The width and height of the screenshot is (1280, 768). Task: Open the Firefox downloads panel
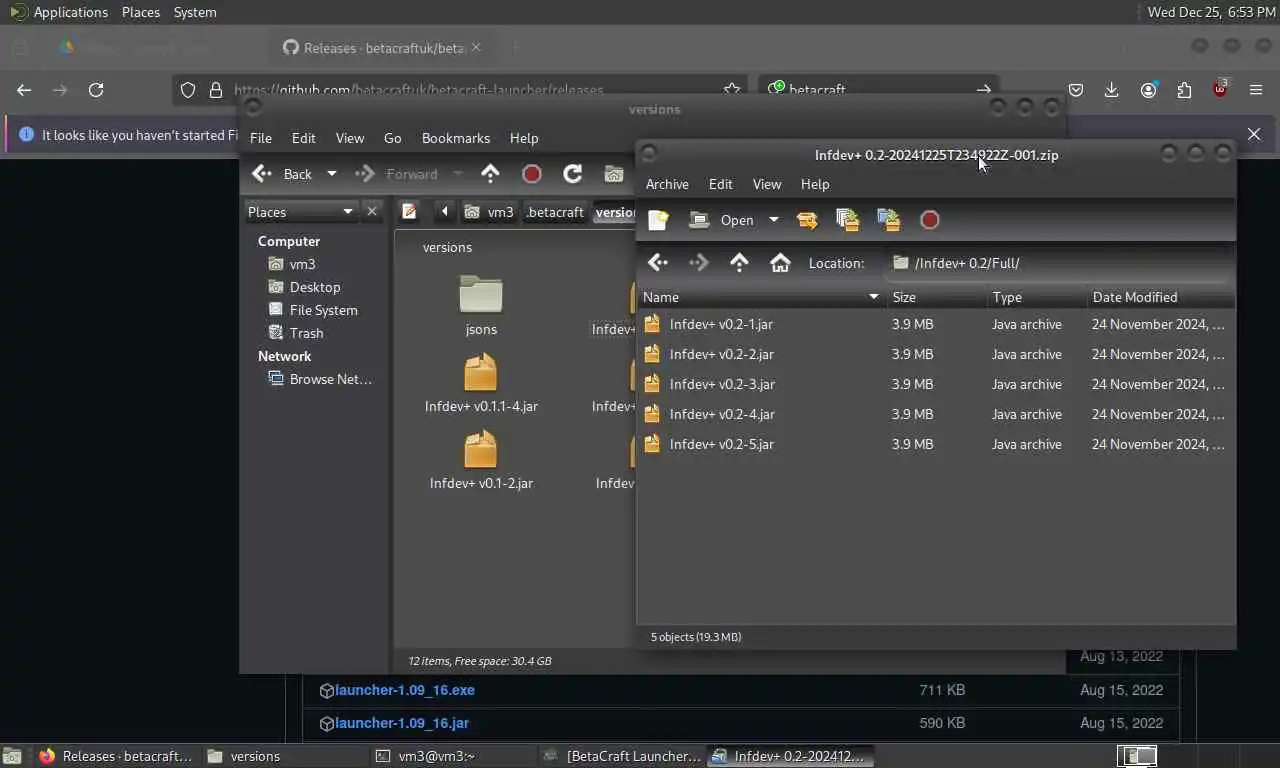click(x=1111, y=90)
